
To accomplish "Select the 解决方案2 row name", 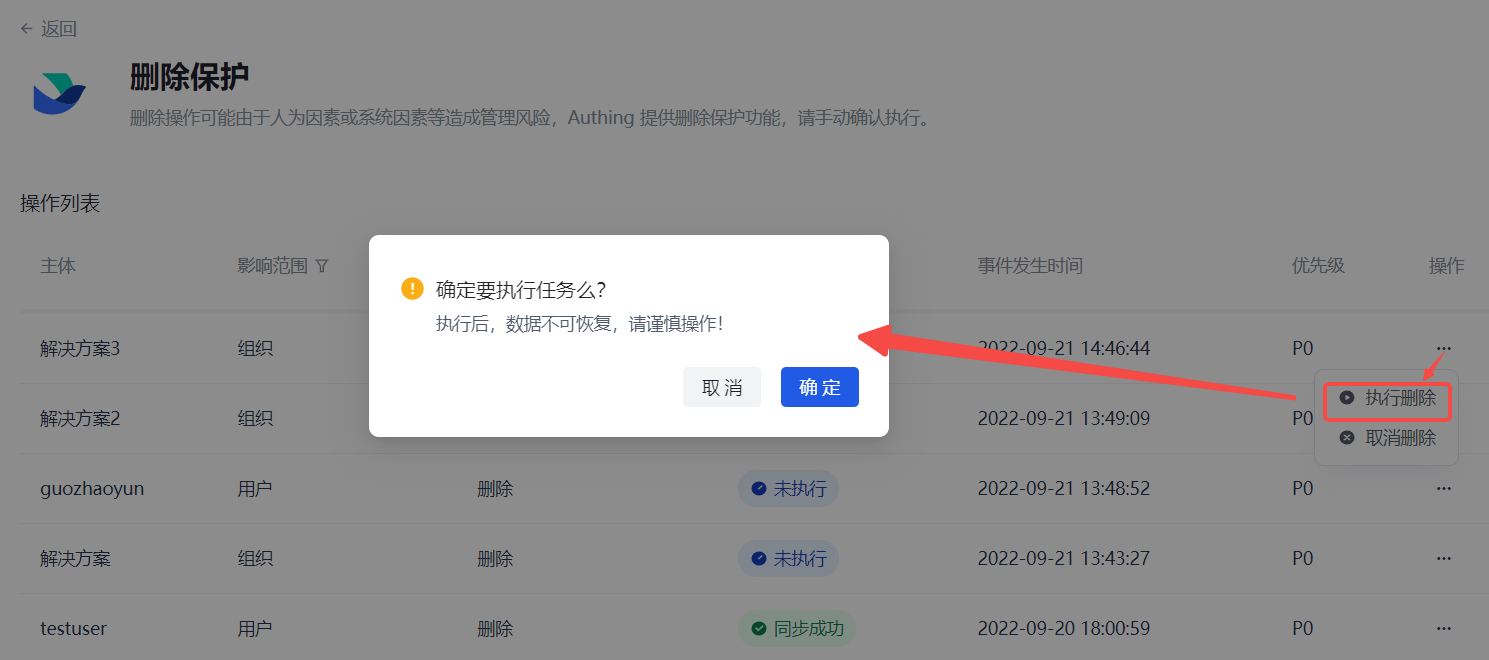I will pyautogui.click(x=80, y=419).
